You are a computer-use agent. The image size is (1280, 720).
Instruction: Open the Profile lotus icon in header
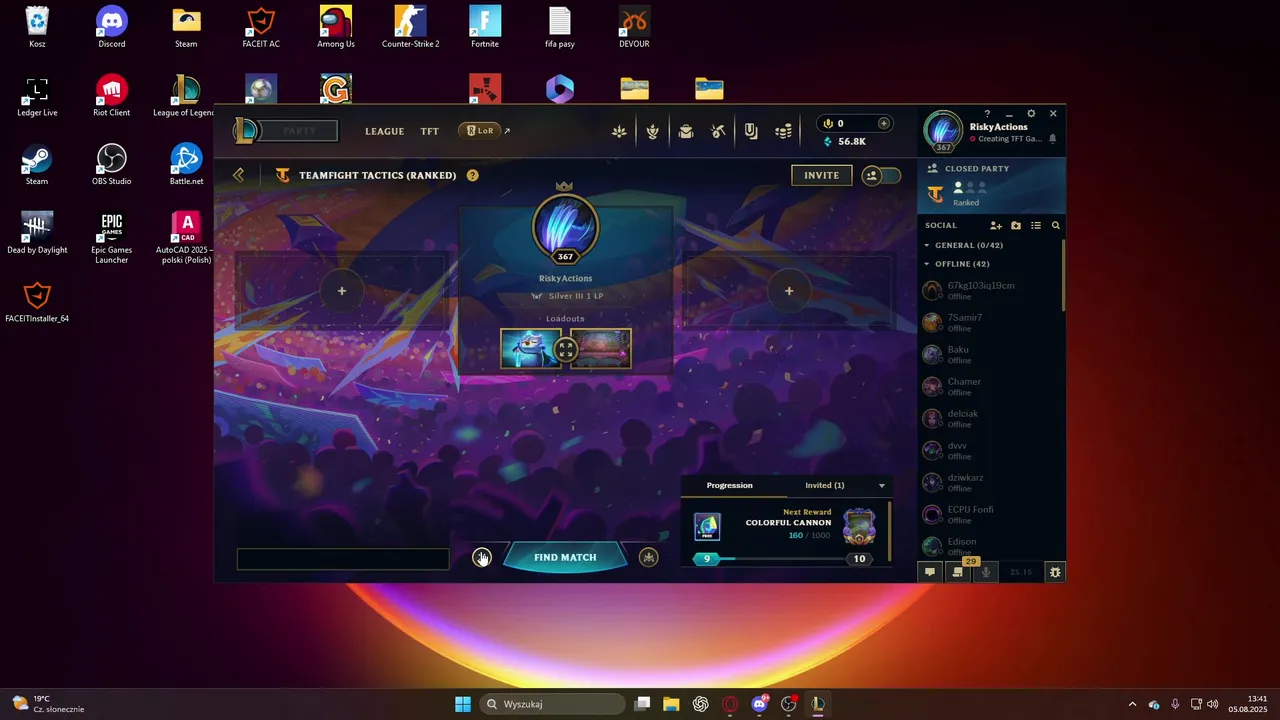(x=620, y=131)
